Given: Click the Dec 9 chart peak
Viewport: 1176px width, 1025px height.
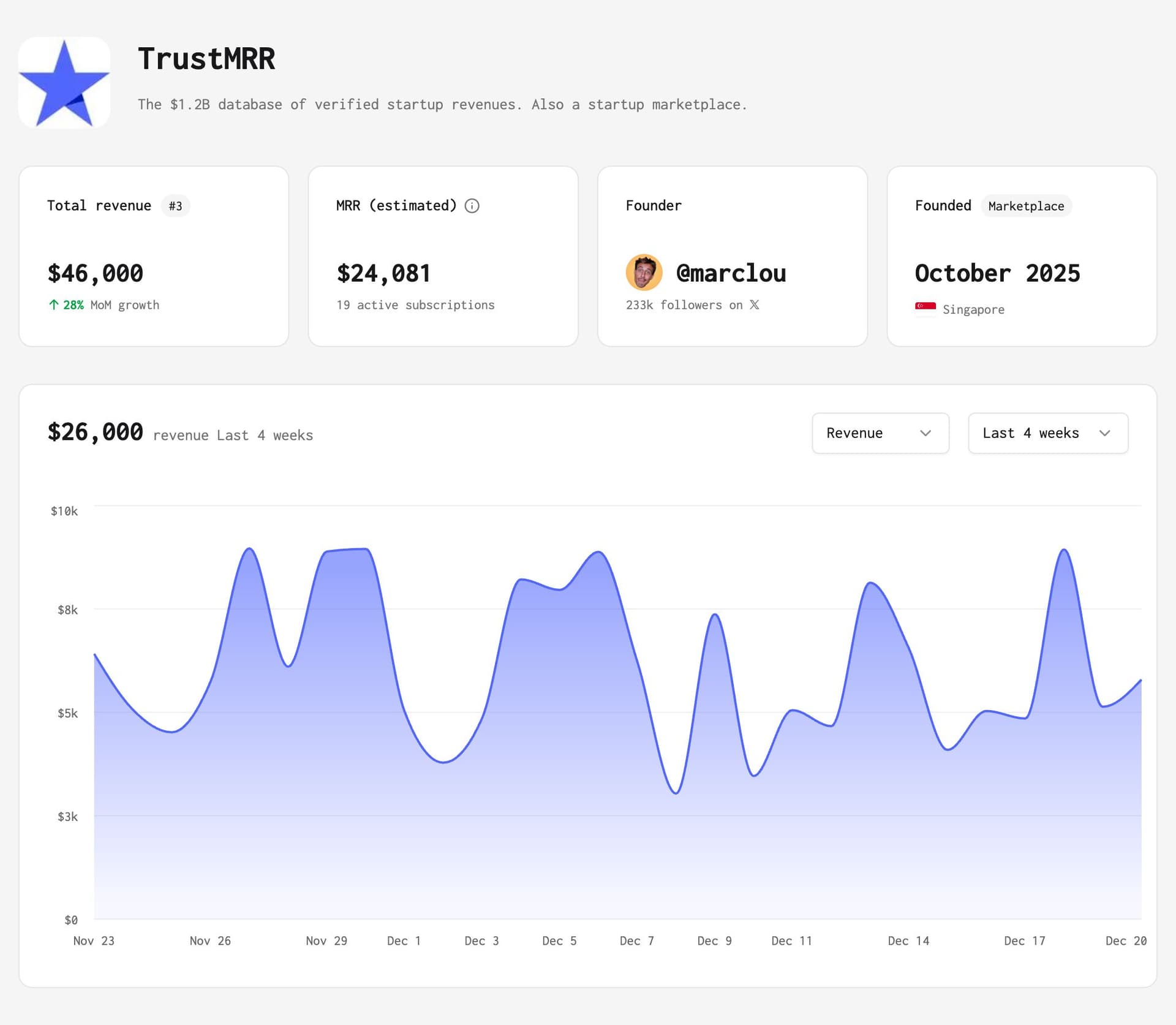Looking at the screenshot, I should [x=715, y=615].
